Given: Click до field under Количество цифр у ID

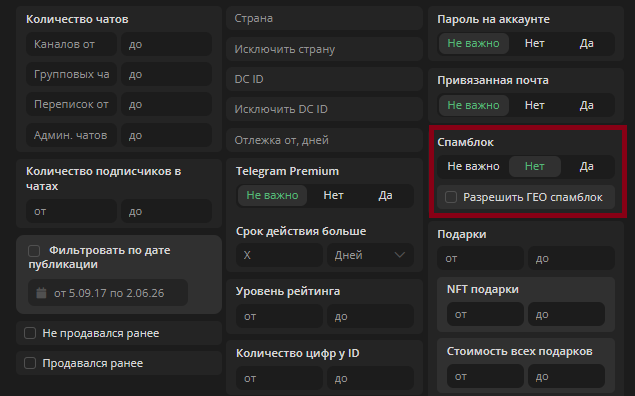Looking at the screenshot, I should (x=370, y=378).
